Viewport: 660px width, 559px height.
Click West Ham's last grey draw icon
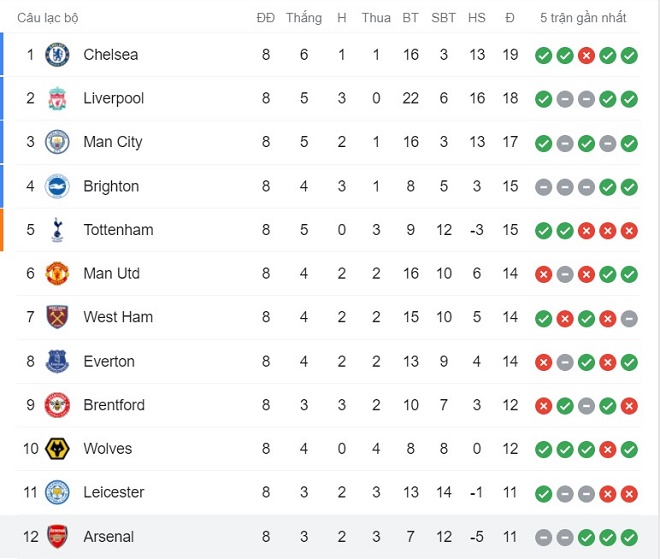(x=629, y=318)
